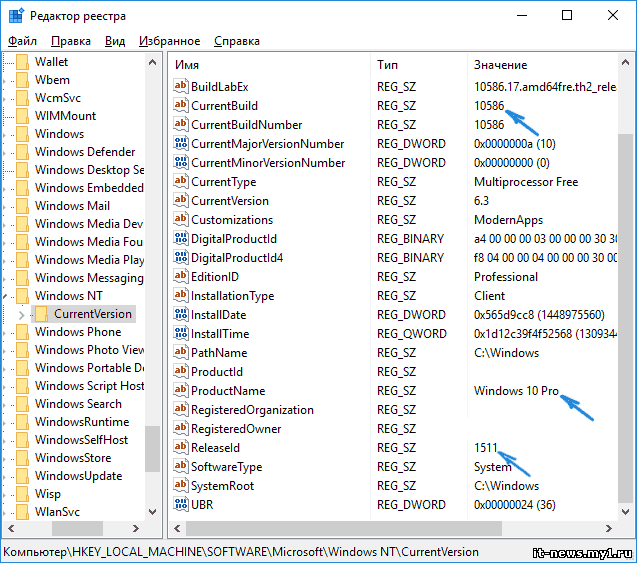Viewport: 637px width, 563px height.
Task: Click the BuildLabEx string value icon
Action: pos(180,86)
